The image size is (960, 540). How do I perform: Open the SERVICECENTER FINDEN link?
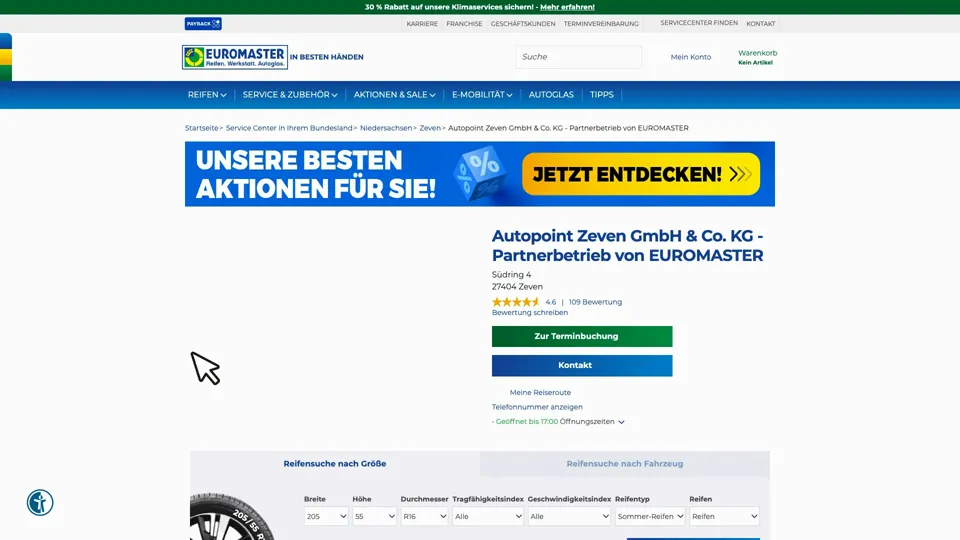pos(699,23)
